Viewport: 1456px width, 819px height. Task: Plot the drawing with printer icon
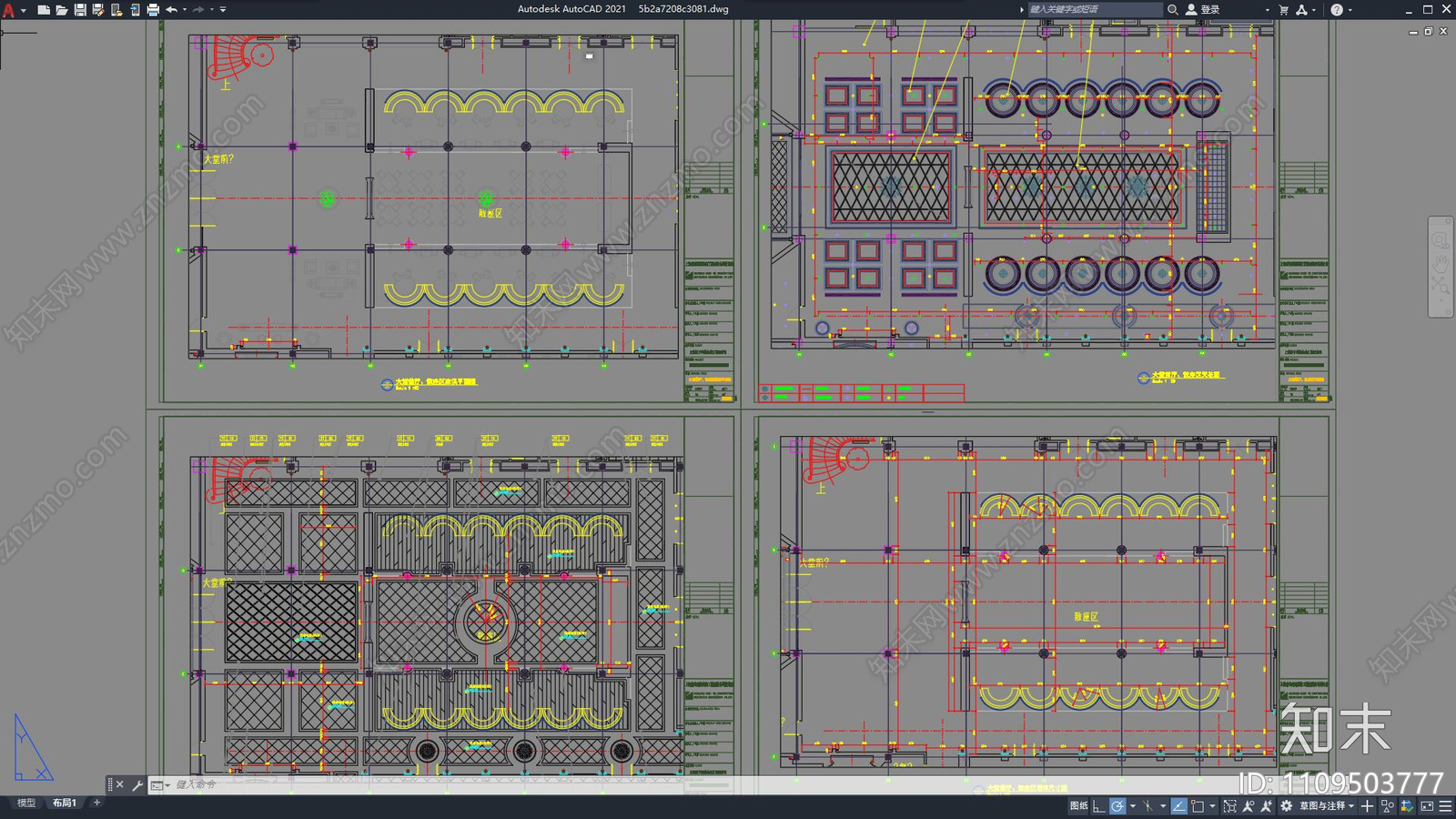pos(152,9)
